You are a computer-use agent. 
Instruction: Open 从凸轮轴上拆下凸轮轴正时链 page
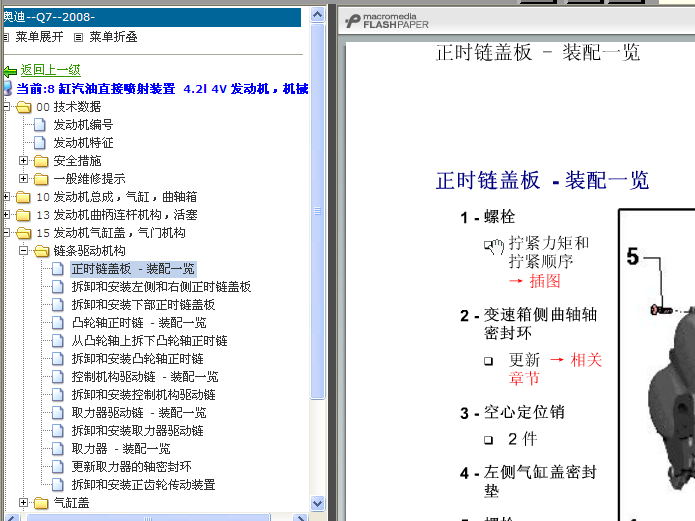(x=149, y=341)
